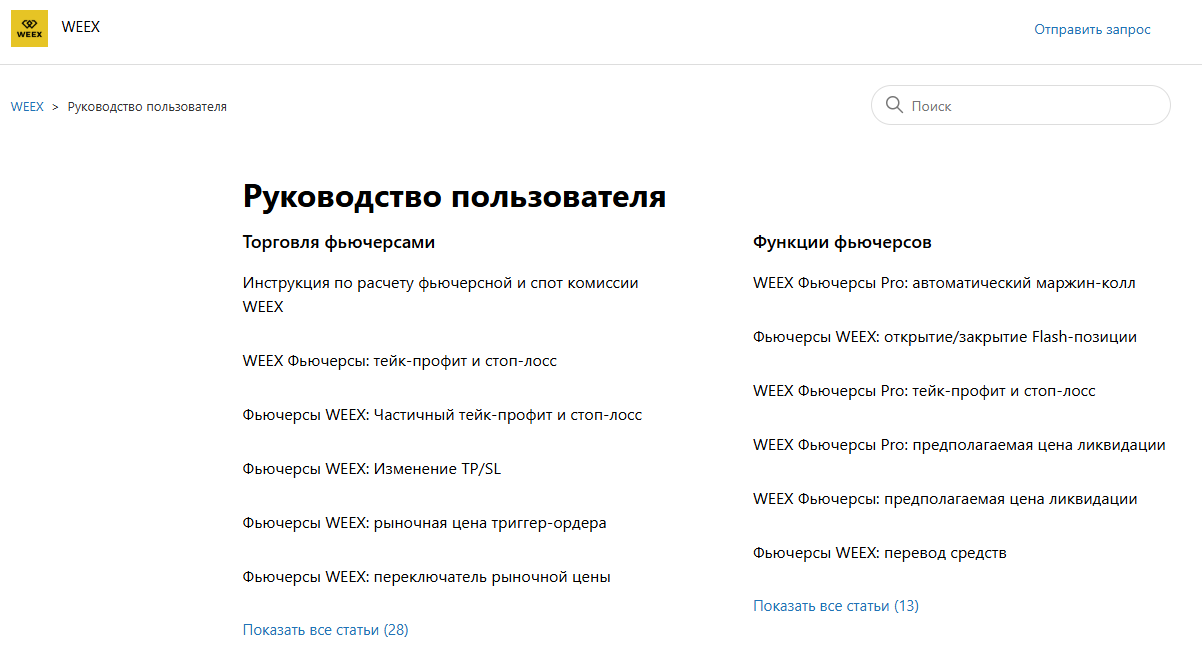Open Фьючерсы WEEX: Изменение TP/SL article
The width and height of the screenshot is (1202, 668).
click(x=372, y=469)
